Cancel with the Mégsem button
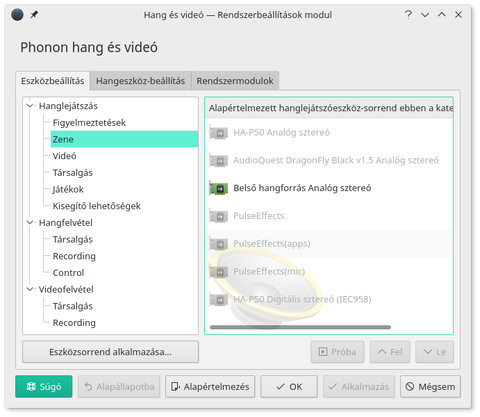Viewport: 480px width, 417px height. point(430,387)
